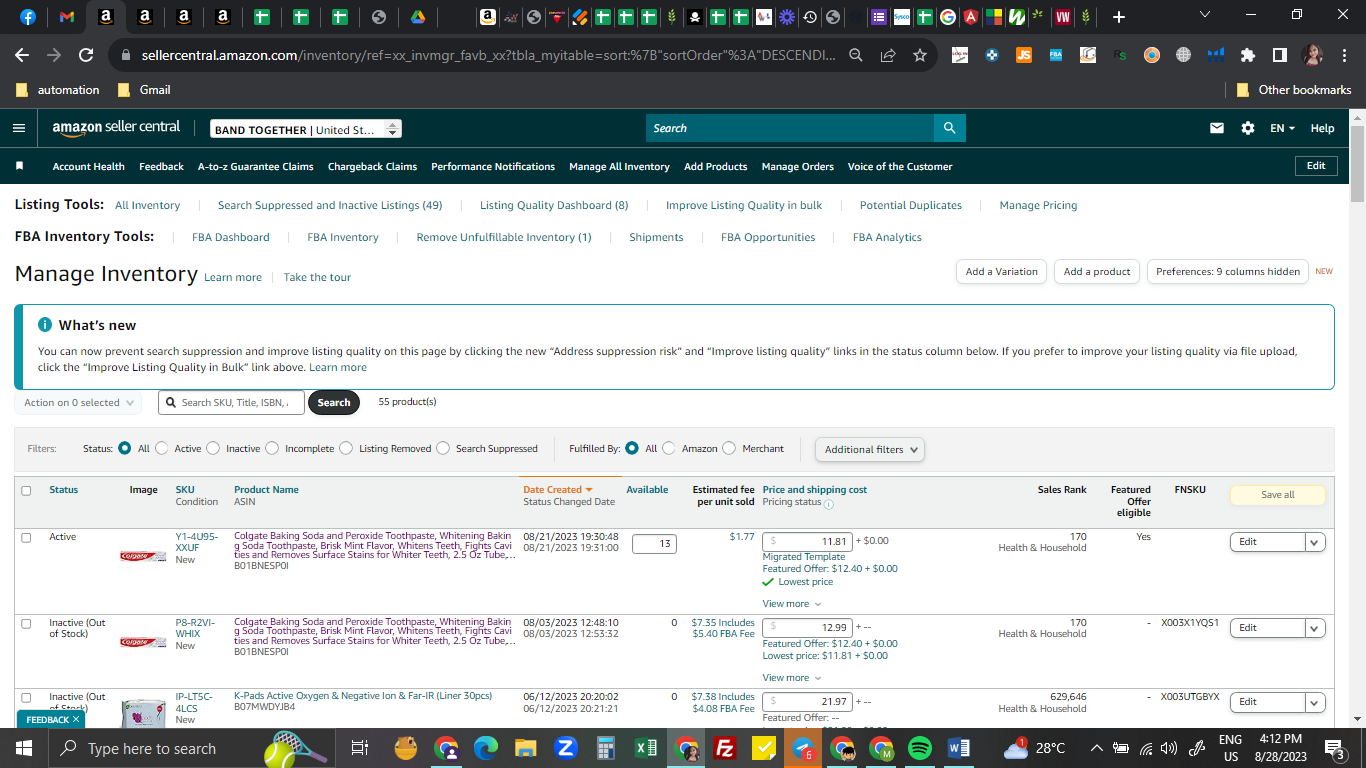1366x768 pixels.
Task: Open Edit dropdown arrow for SKU Y1-4U95-XXUF
Action: (1315, 542)
